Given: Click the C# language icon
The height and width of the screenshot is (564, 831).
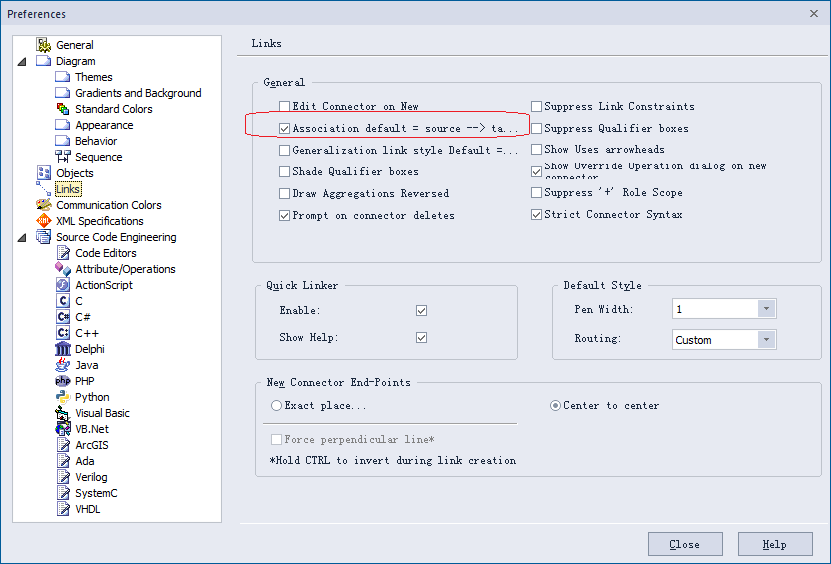Looking at the screenshot, I should click(x=63, y=316).
